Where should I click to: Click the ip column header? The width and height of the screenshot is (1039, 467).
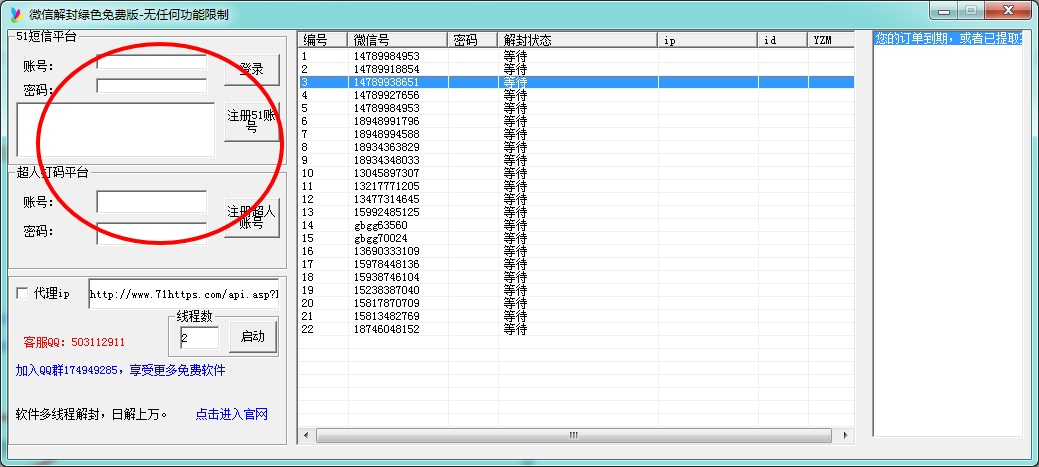[708, 40]
